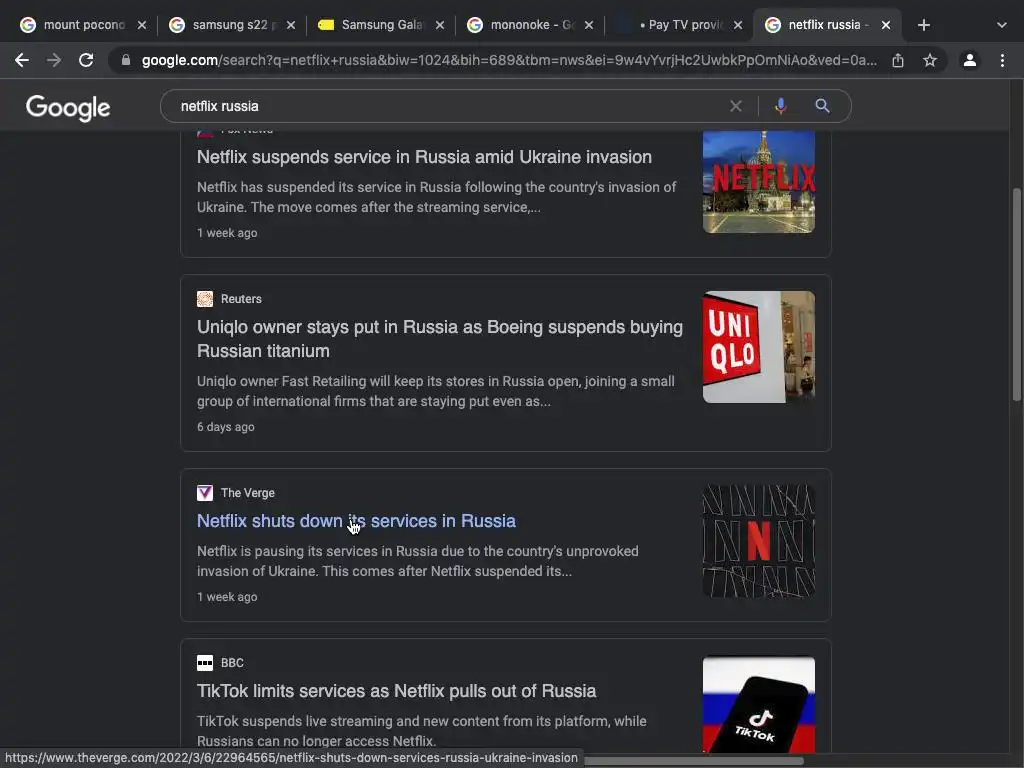Viewport: 1024px width, 768px height.
Task: Go back to the previous page
Action: 22,61
